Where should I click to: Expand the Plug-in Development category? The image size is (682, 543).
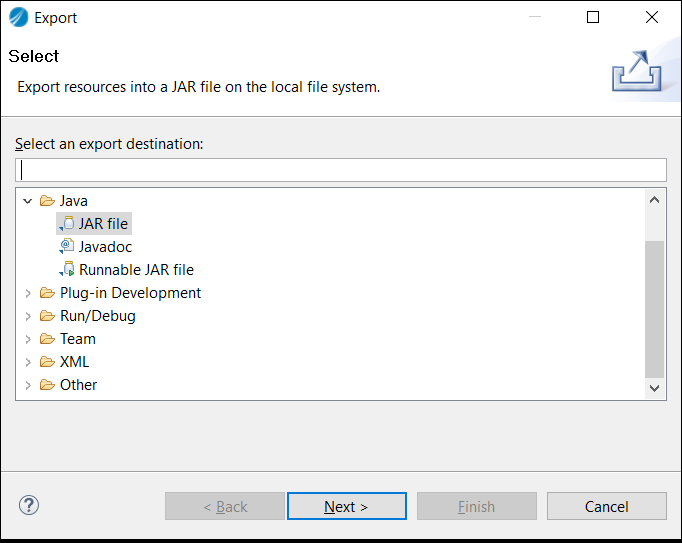(28, 293)
